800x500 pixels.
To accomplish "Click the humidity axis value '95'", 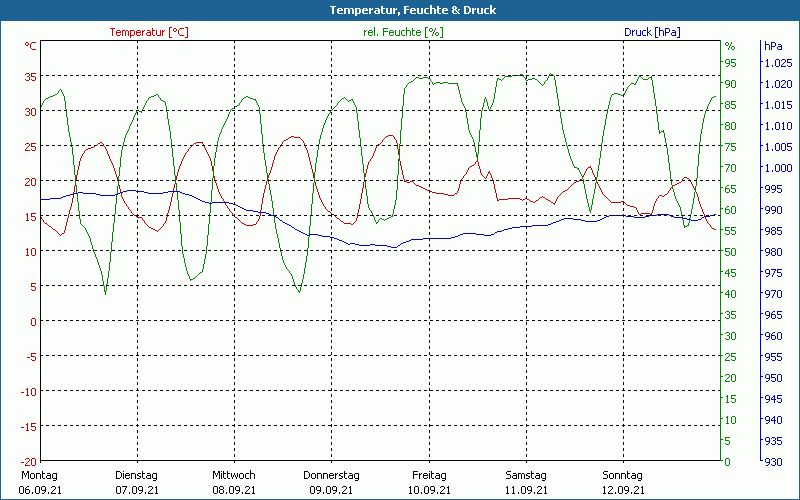I will coord(731,63).
